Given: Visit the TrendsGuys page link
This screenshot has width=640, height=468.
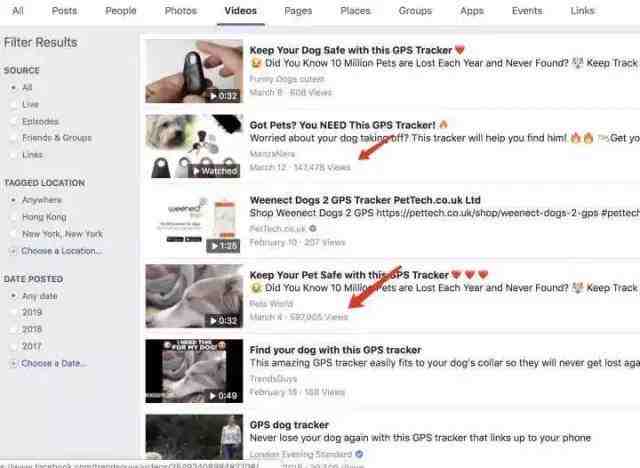Looking at the screenshot, I should click(x=273, y=379).
